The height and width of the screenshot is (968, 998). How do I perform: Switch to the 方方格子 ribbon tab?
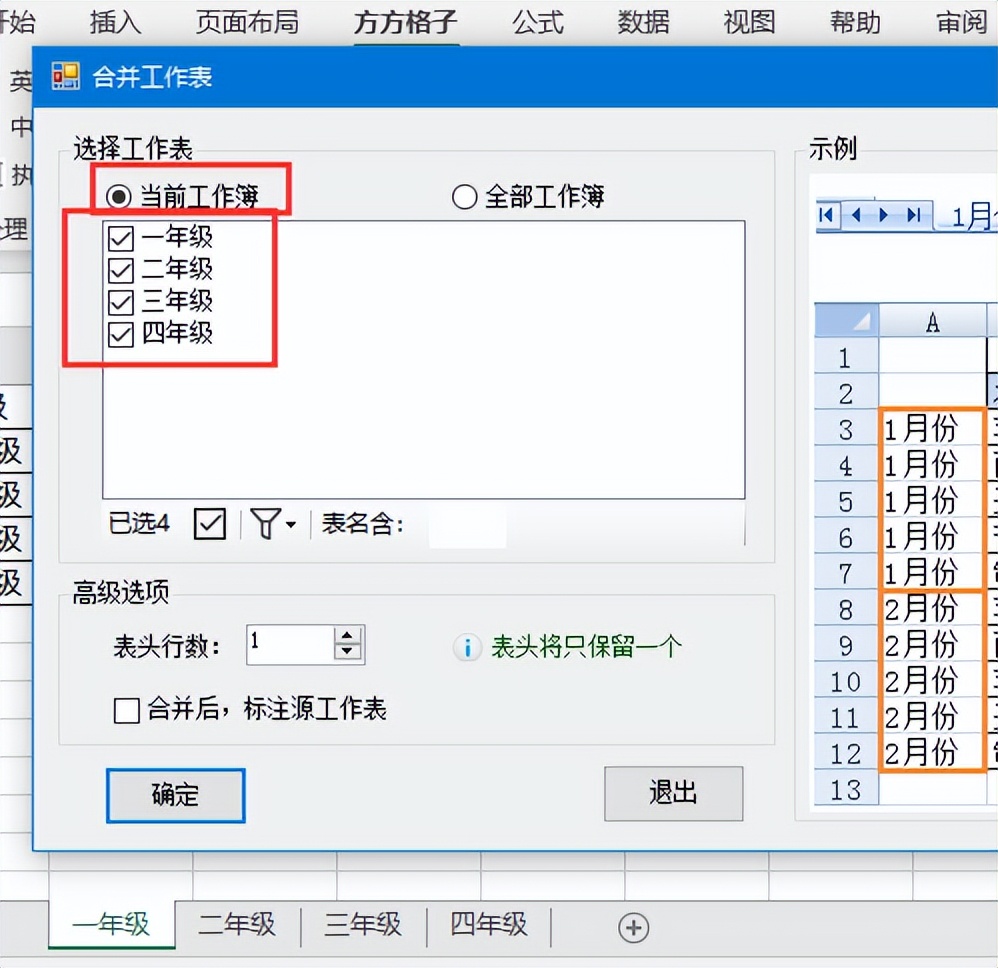[x=404, y=22]
